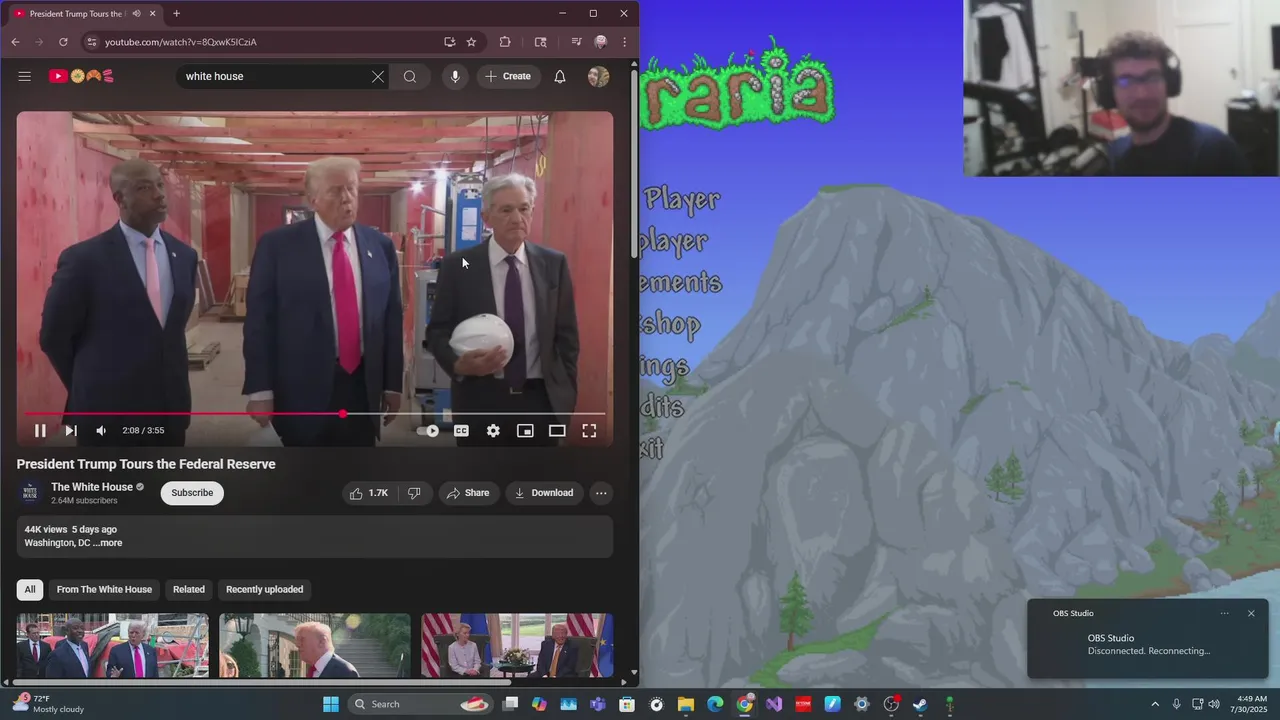Open first recommended video thumbnail
Image resolution: width=1280 pixels, height=720 pixels.
coord(112,646)
